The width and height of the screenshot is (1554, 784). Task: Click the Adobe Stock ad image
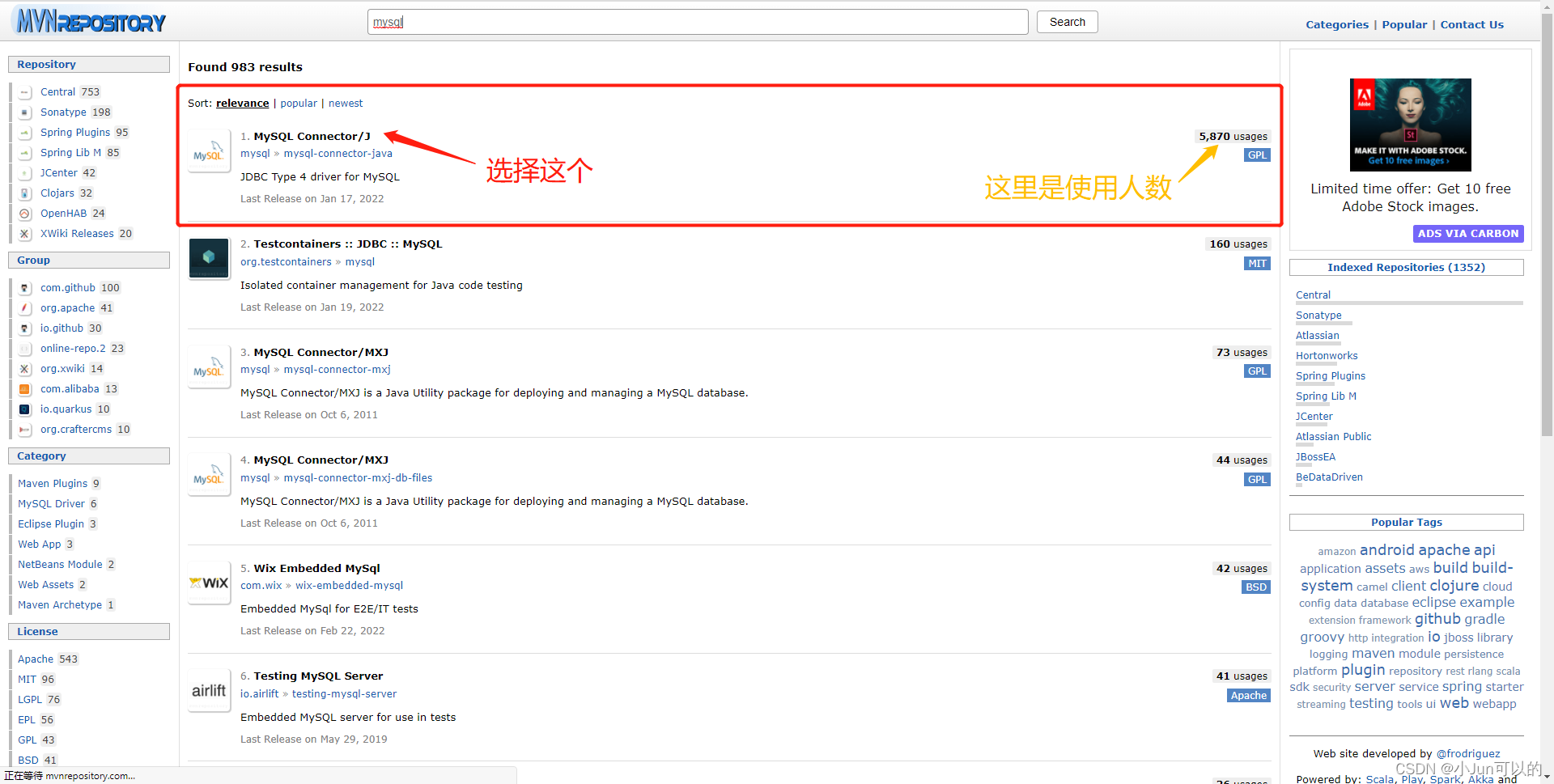[1410, 125]
